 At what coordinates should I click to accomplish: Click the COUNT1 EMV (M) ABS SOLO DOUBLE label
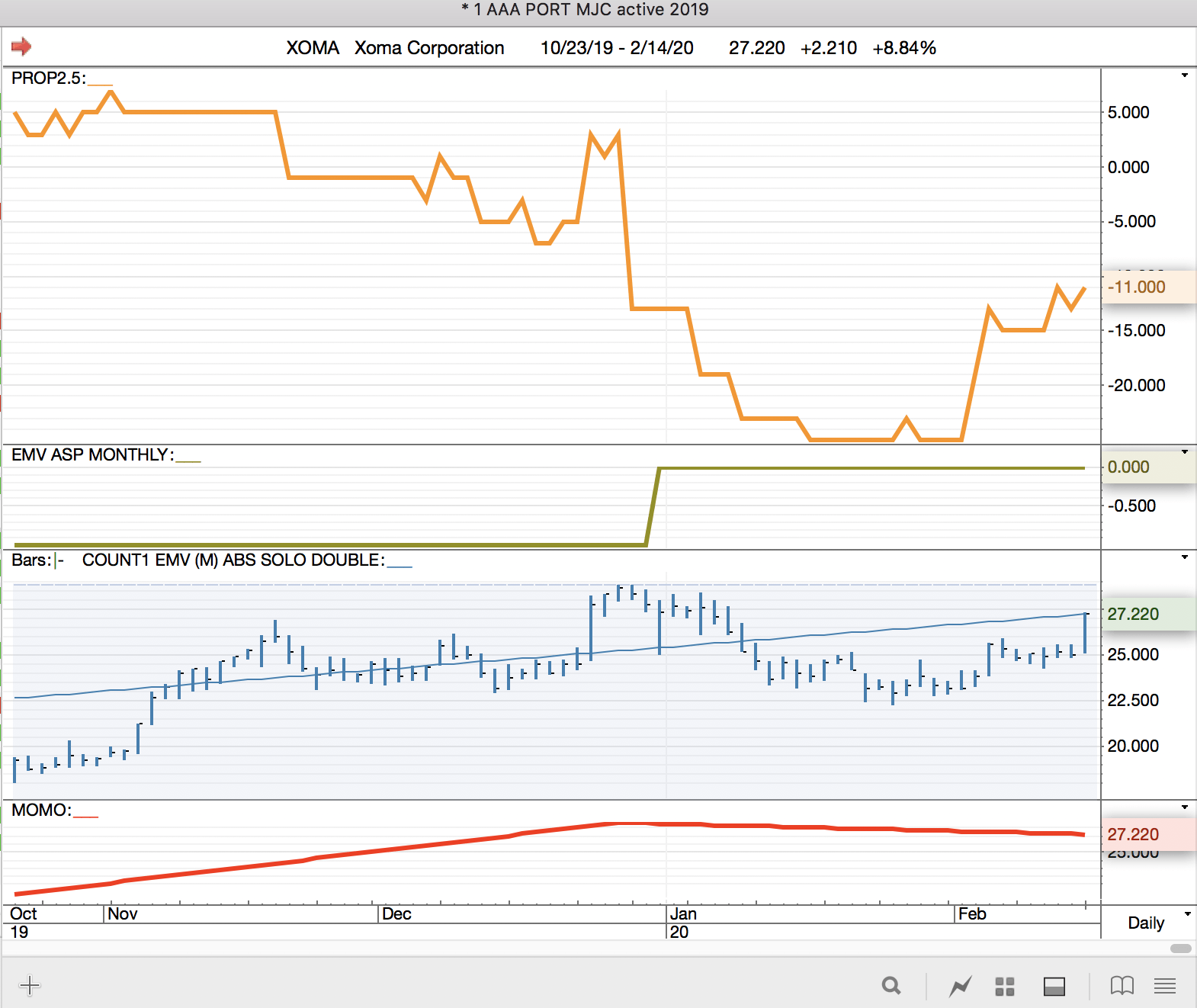(233, 560)
